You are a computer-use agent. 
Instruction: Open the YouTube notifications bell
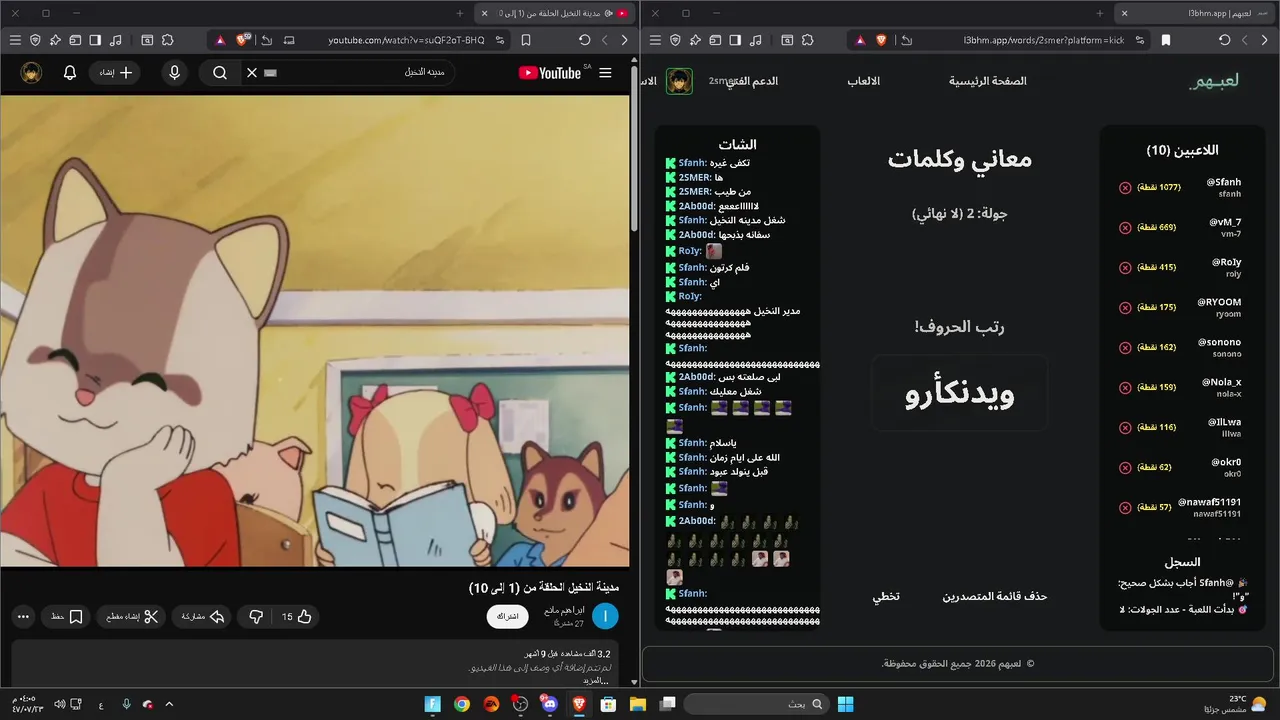click(70, 73)
